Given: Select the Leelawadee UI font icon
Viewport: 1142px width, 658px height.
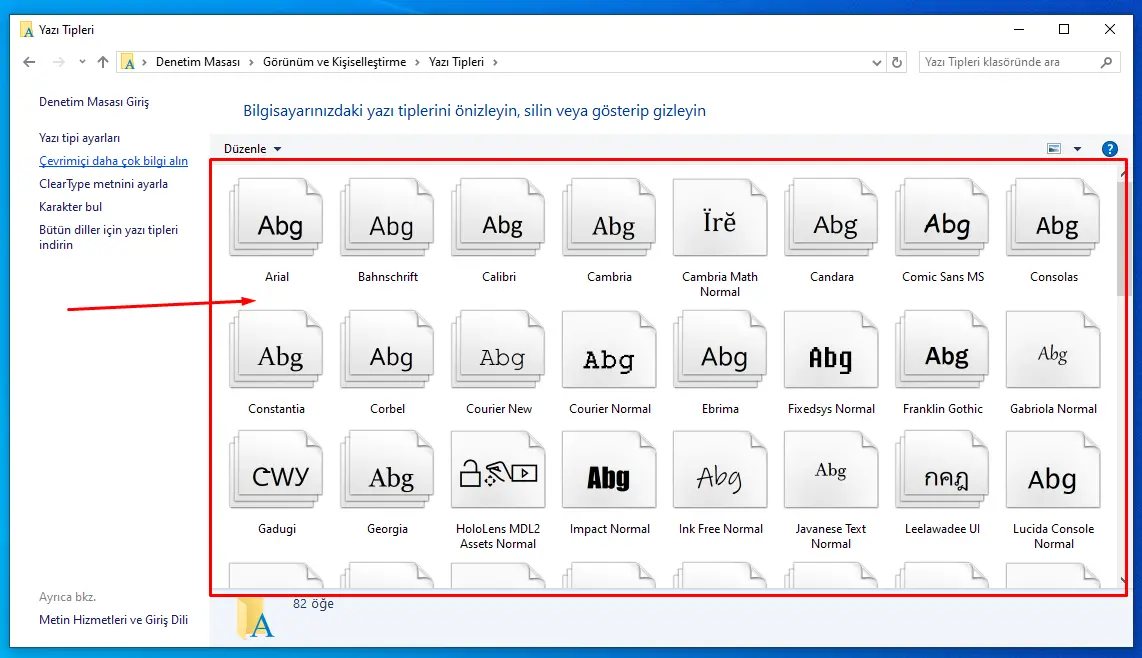Looking at the screenshot, I should pyautogui.click(x=942, y=469).
